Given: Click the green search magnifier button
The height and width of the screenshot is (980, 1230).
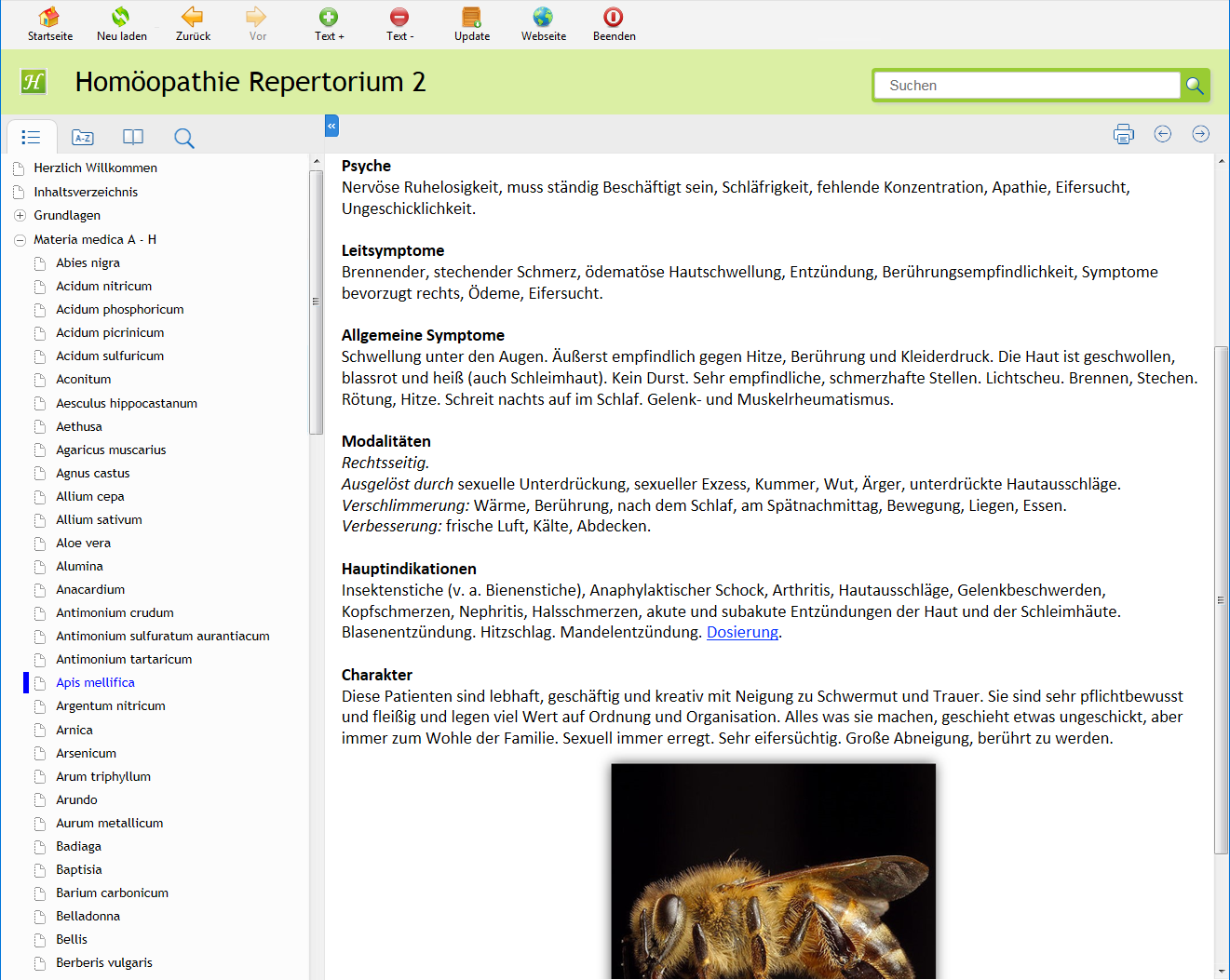Looking at the screenshot, I should coord(1195,86).
